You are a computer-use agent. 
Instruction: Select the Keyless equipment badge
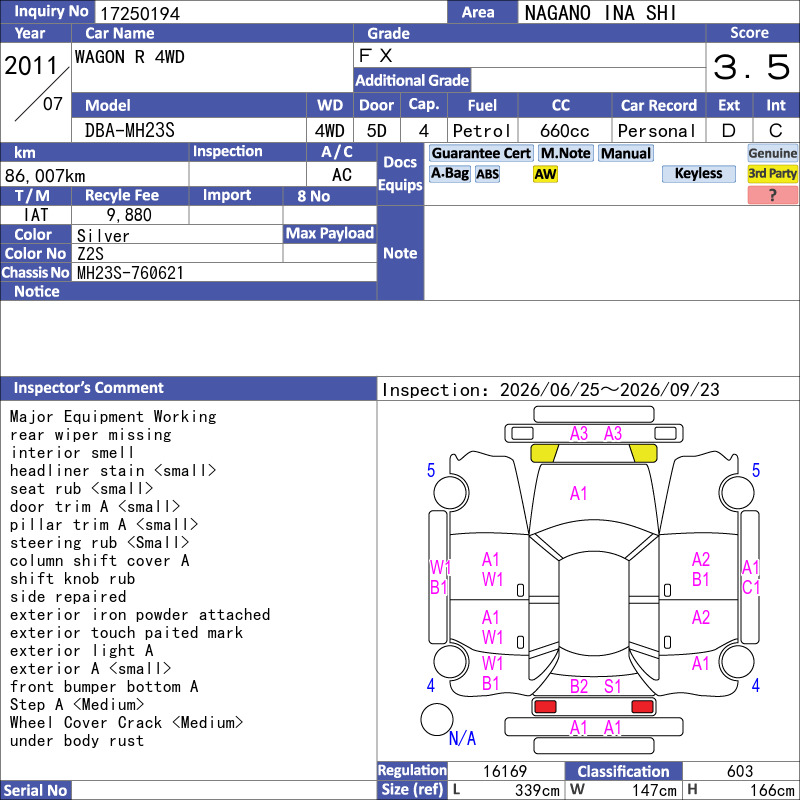pos(698,173)
